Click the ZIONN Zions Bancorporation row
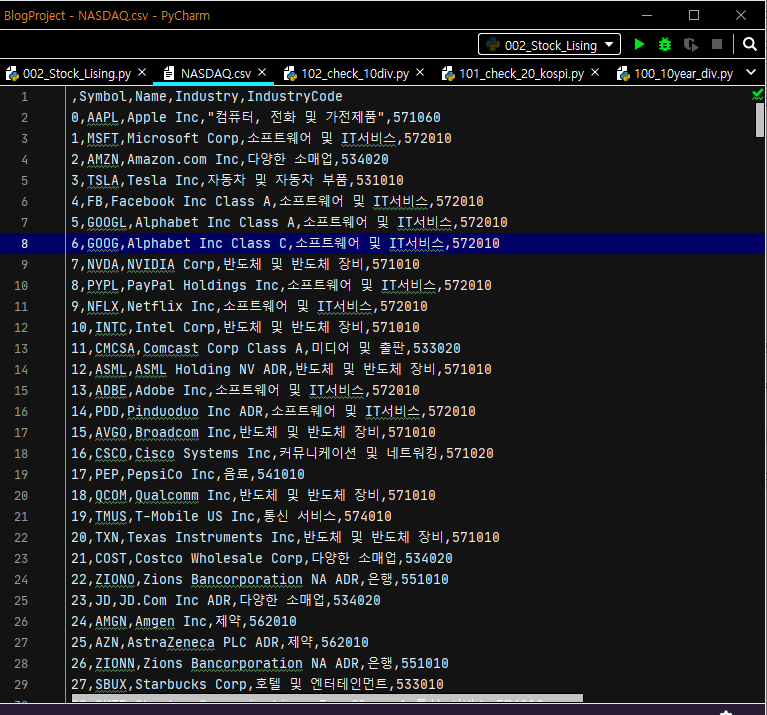Image resolution: width=767 pixels, height=715 pixels. click(x=260, y=664)
